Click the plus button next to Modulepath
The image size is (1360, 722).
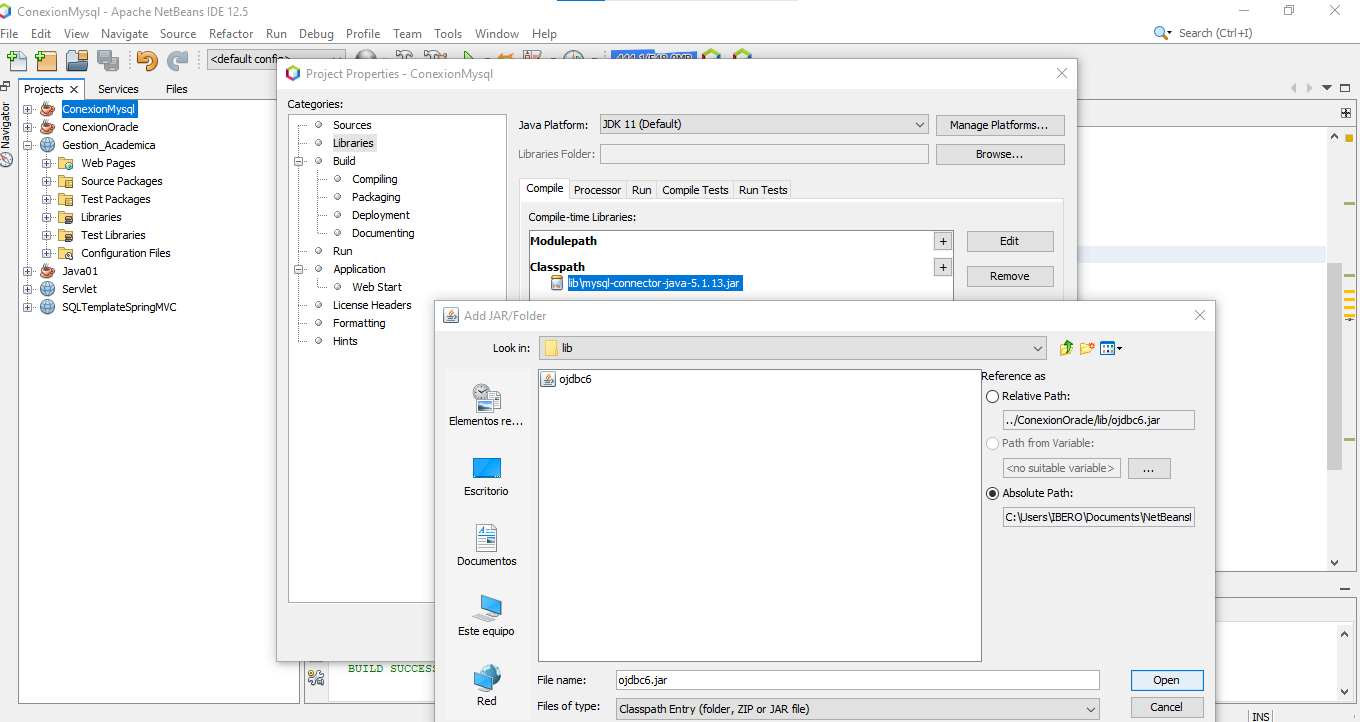942,241
